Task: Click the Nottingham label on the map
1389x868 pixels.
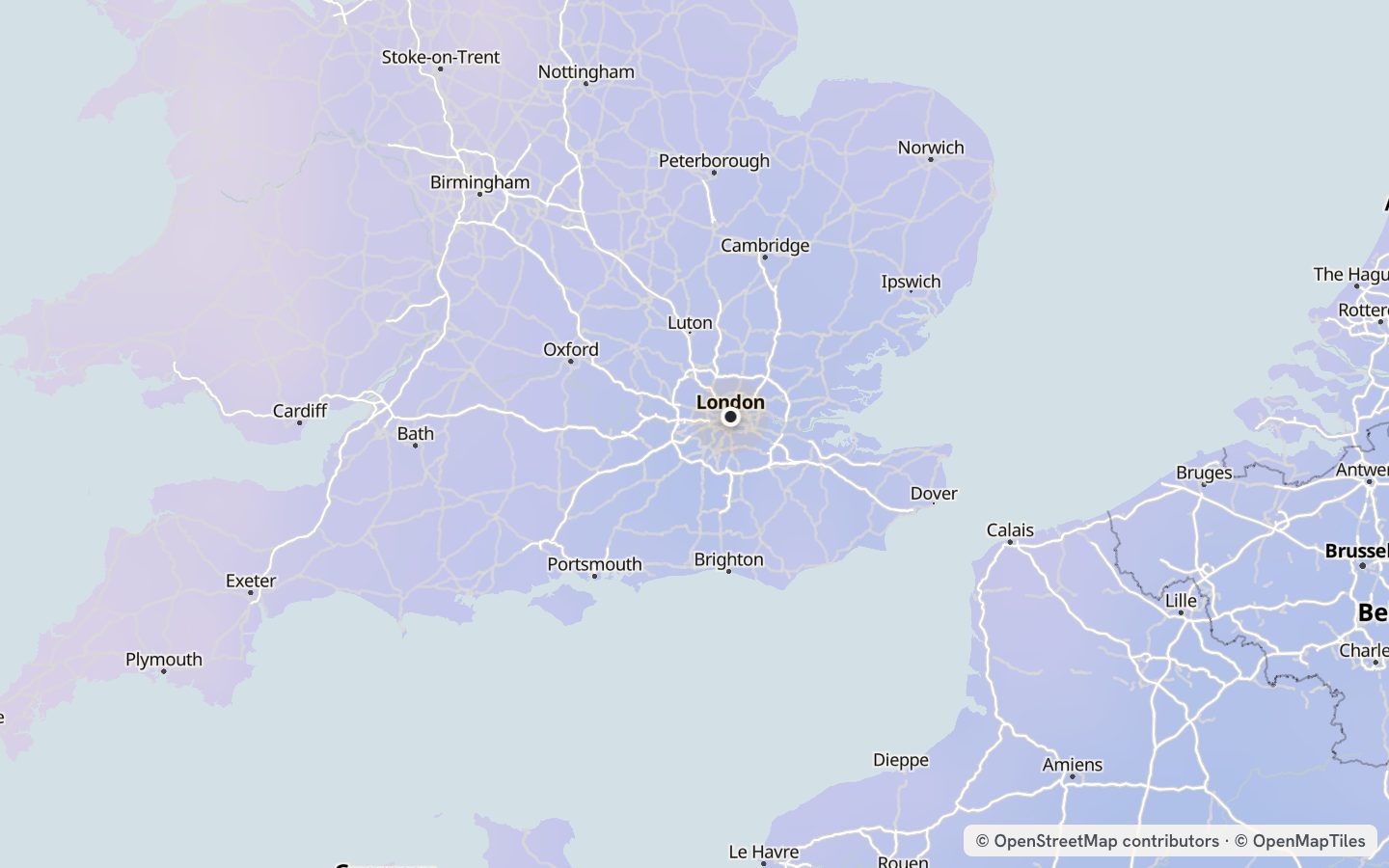Action: coord(586,71)
